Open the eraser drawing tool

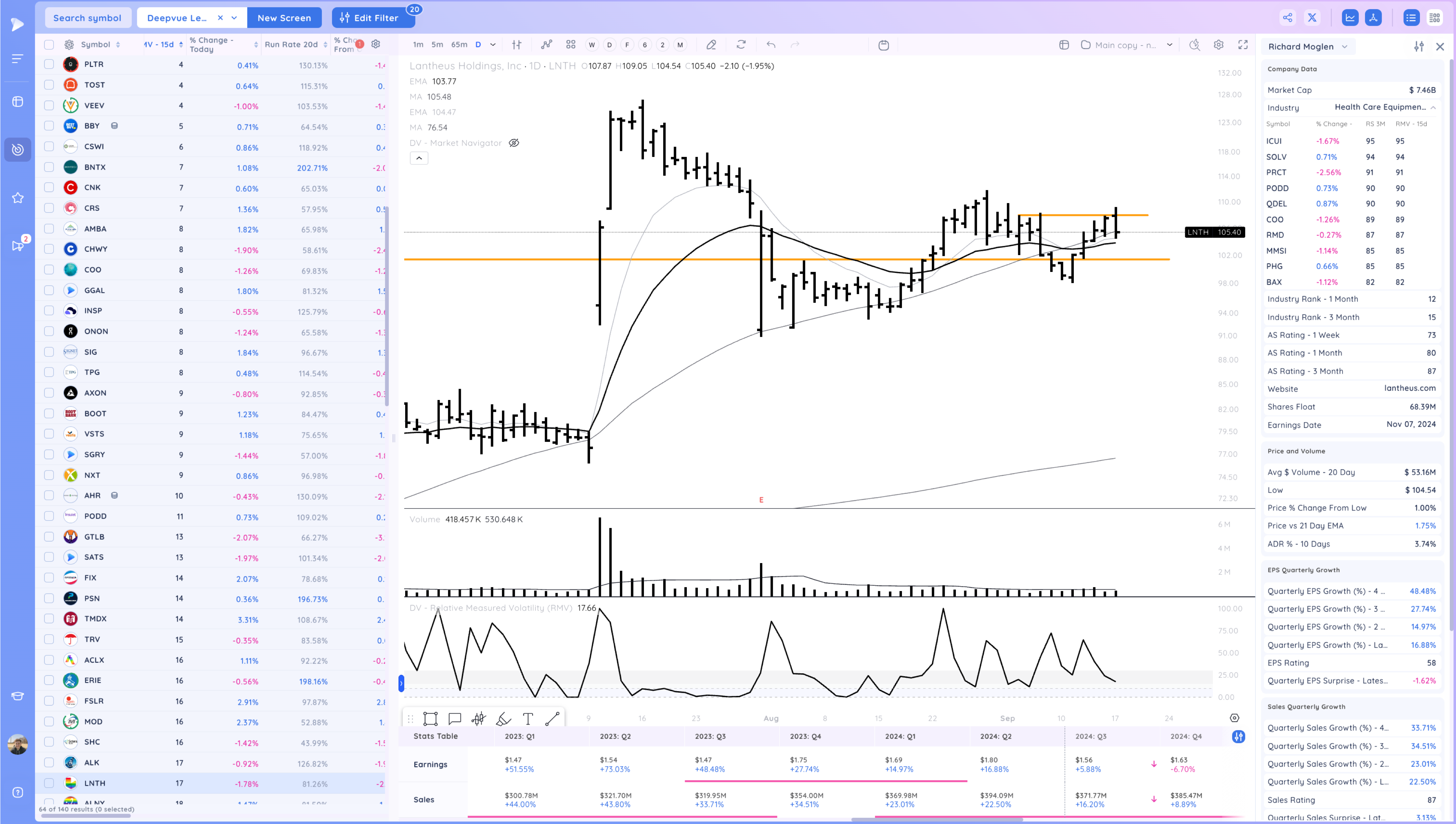coord(711,45)
